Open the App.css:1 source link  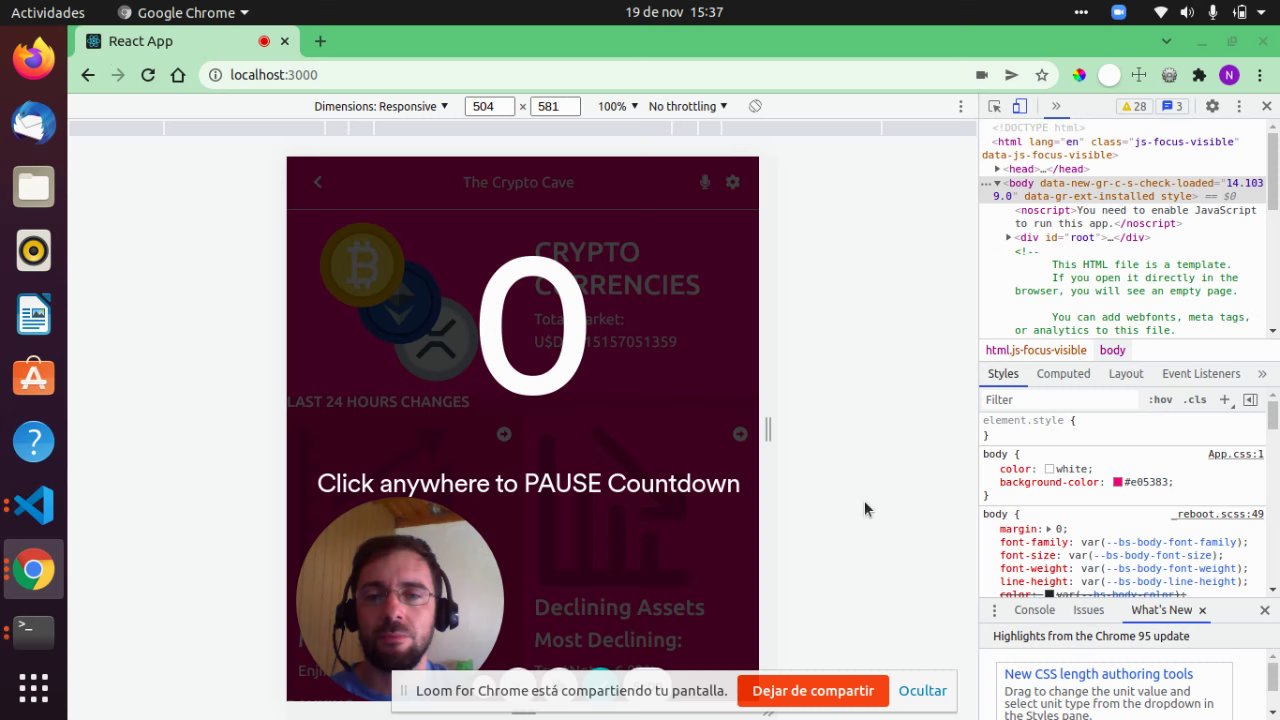click(1236, 454)
